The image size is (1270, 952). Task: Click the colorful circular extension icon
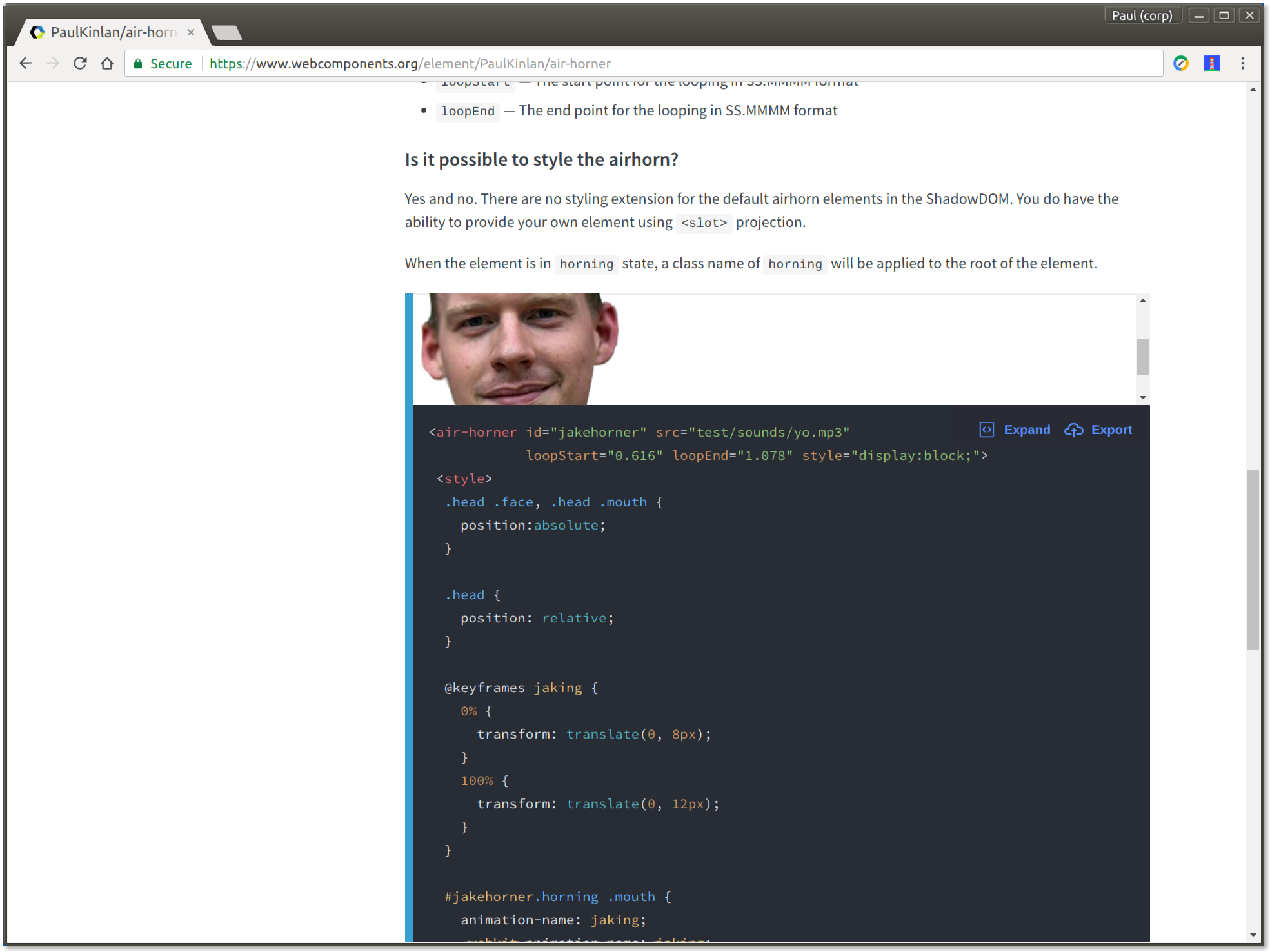coord(1181,63)
